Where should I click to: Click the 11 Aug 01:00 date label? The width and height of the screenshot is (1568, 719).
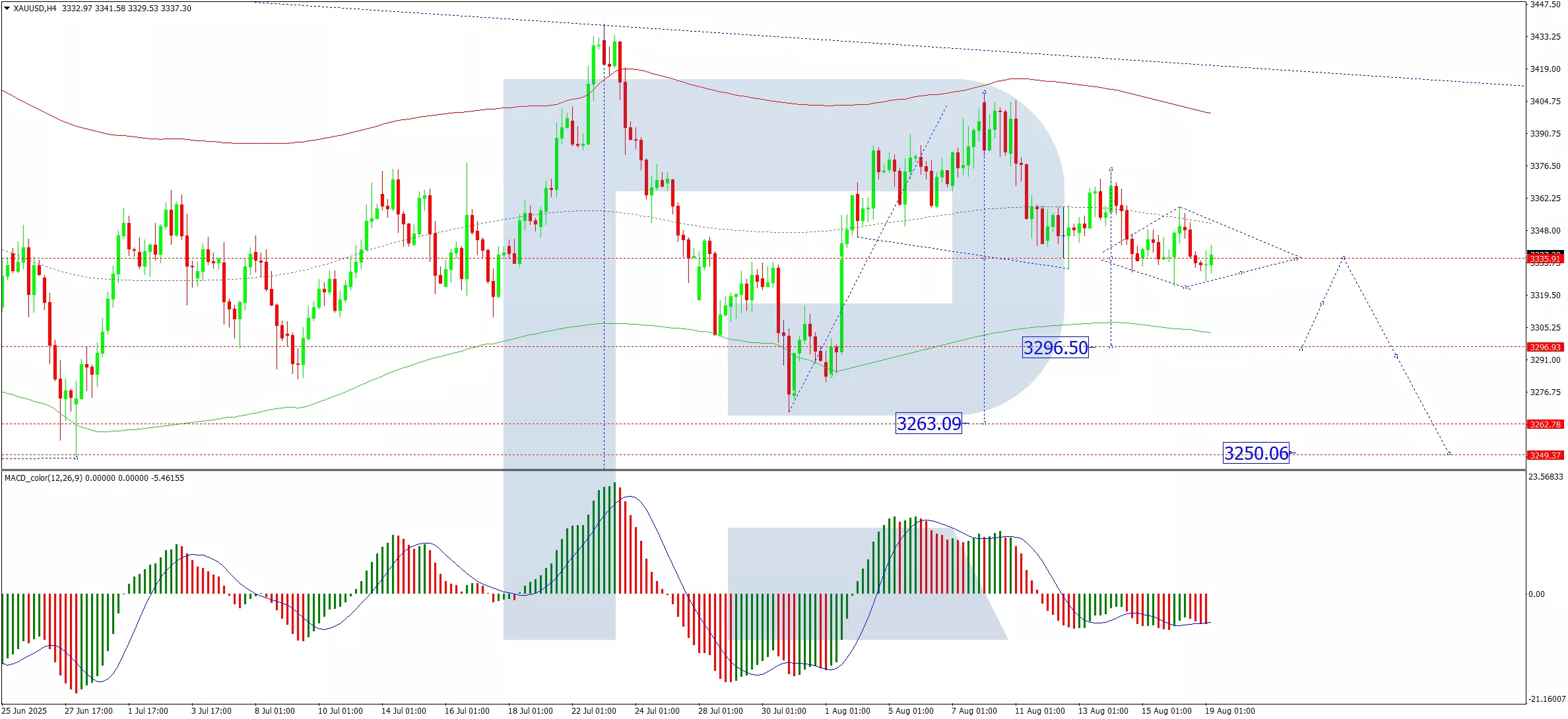click(x=1039, y=711)
